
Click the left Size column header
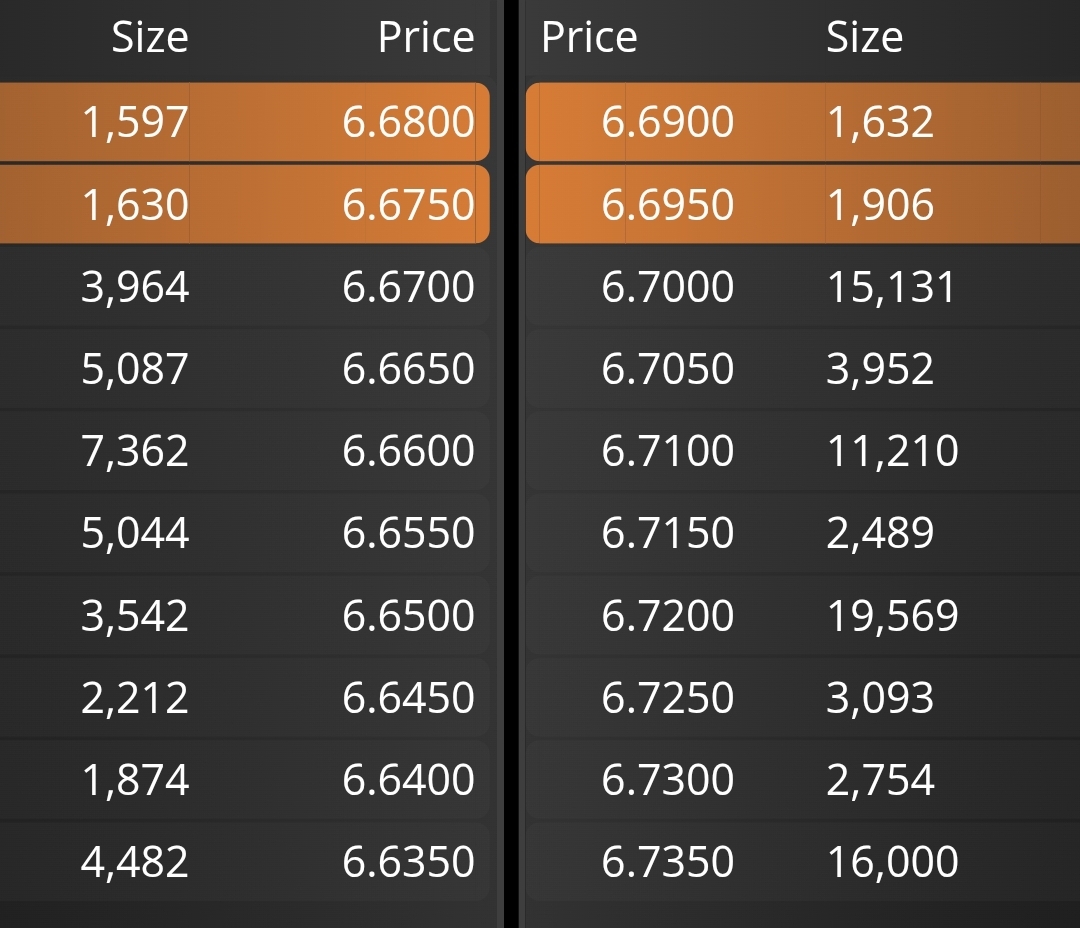pyautogui.click(x=150, y=37)
